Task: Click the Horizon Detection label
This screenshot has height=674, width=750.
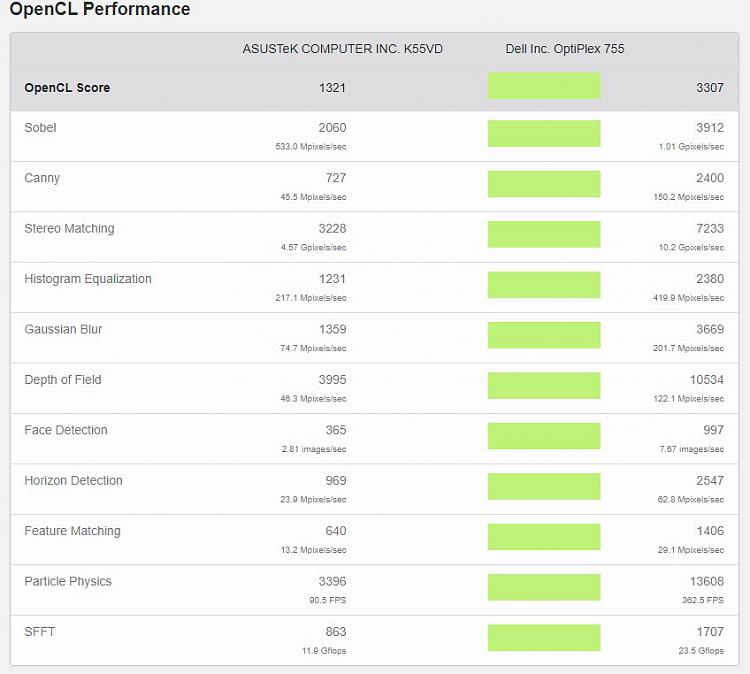Action: (73, 481)
